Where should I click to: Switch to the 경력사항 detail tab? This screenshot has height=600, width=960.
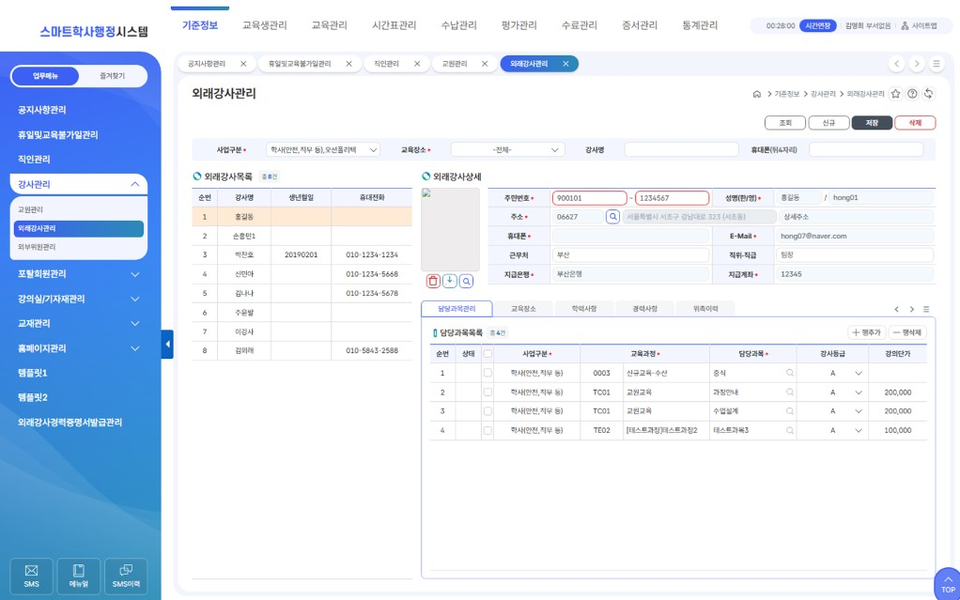pyautogui.click(x=645, y=309)
